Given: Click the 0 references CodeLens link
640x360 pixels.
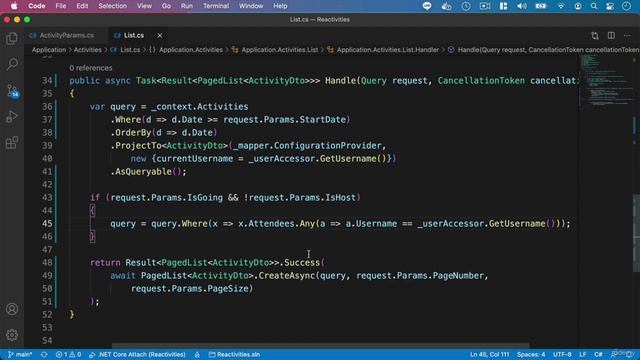Looking at the screenshot, I should 91,68.
